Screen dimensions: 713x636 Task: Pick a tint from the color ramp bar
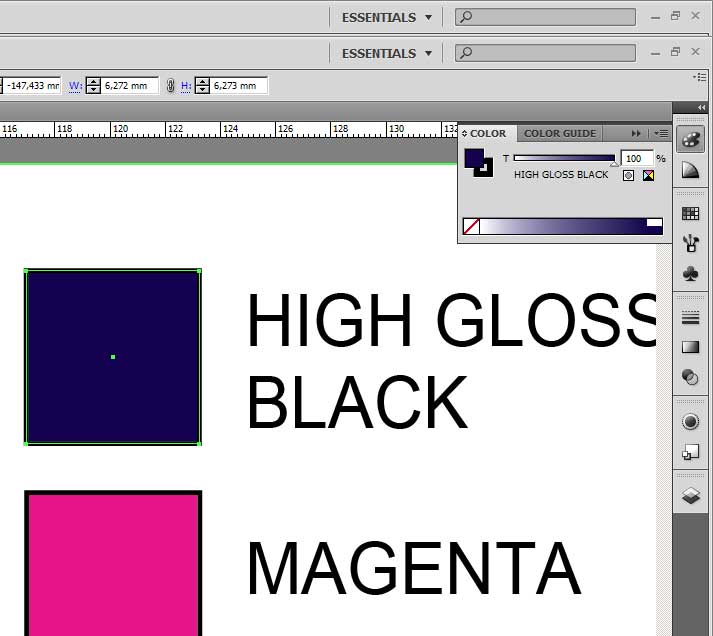point(563,226)
